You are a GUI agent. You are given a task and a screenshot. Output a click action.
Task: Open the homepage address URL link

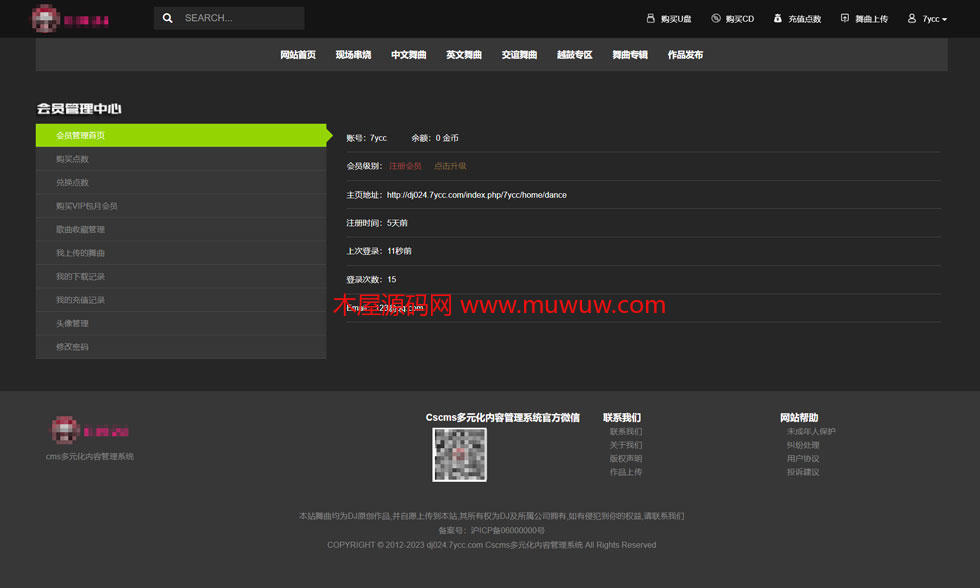(476, 195)
